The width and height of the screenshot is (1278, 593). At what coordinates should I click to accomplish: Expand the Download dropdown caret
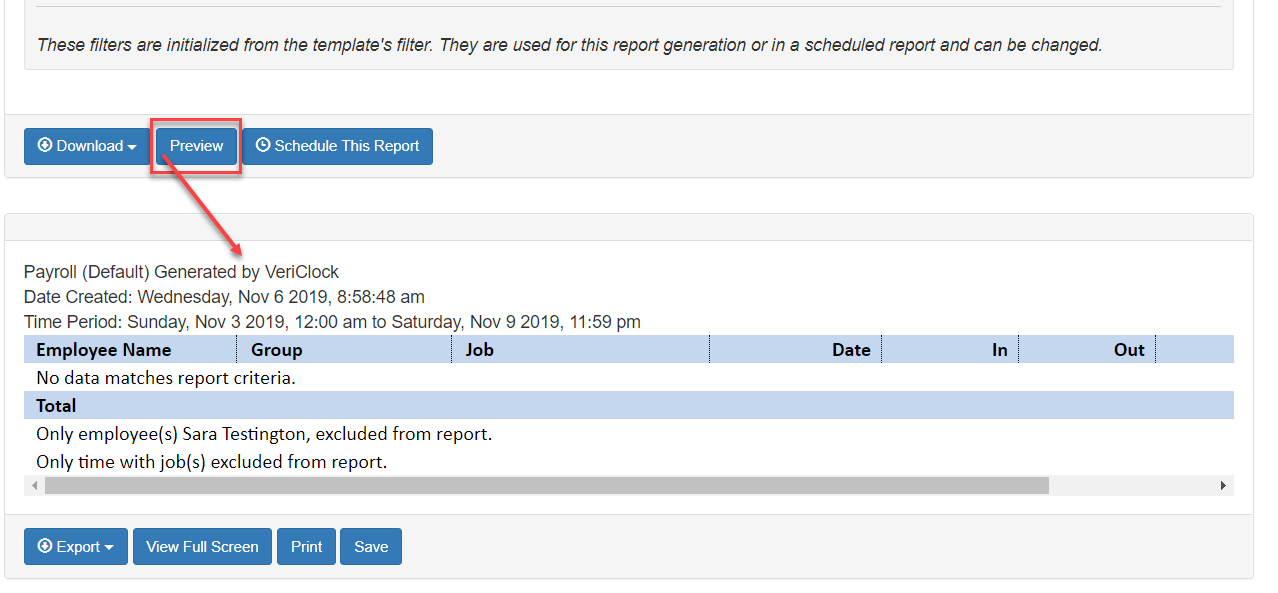[x=132, y=147]
